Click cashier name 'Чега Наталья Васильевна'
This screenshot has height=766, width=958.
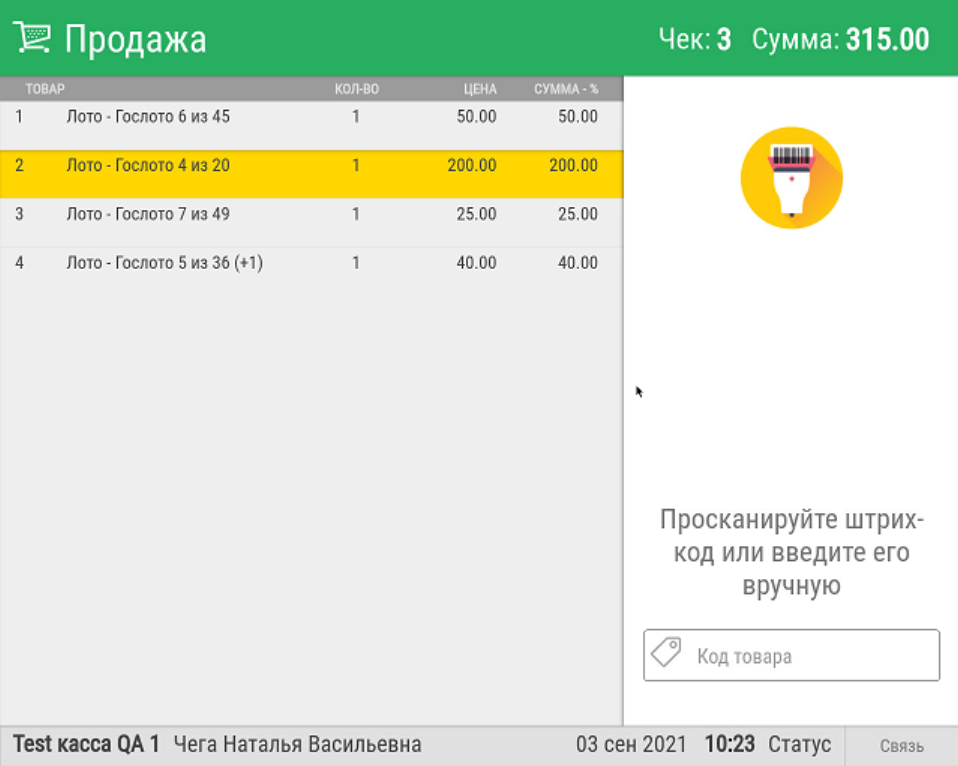(x=298, y=745)
